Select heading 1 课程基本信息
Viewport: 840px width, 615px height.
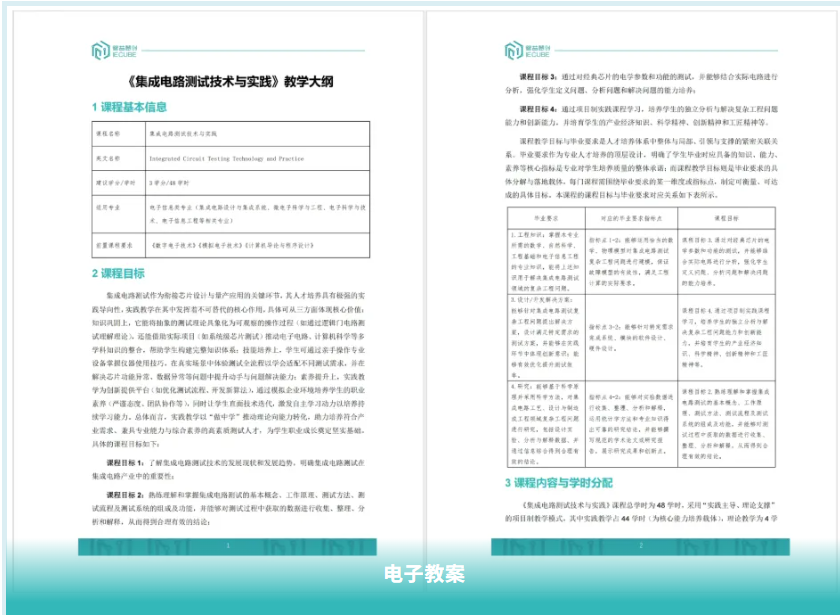pos(130,107)
